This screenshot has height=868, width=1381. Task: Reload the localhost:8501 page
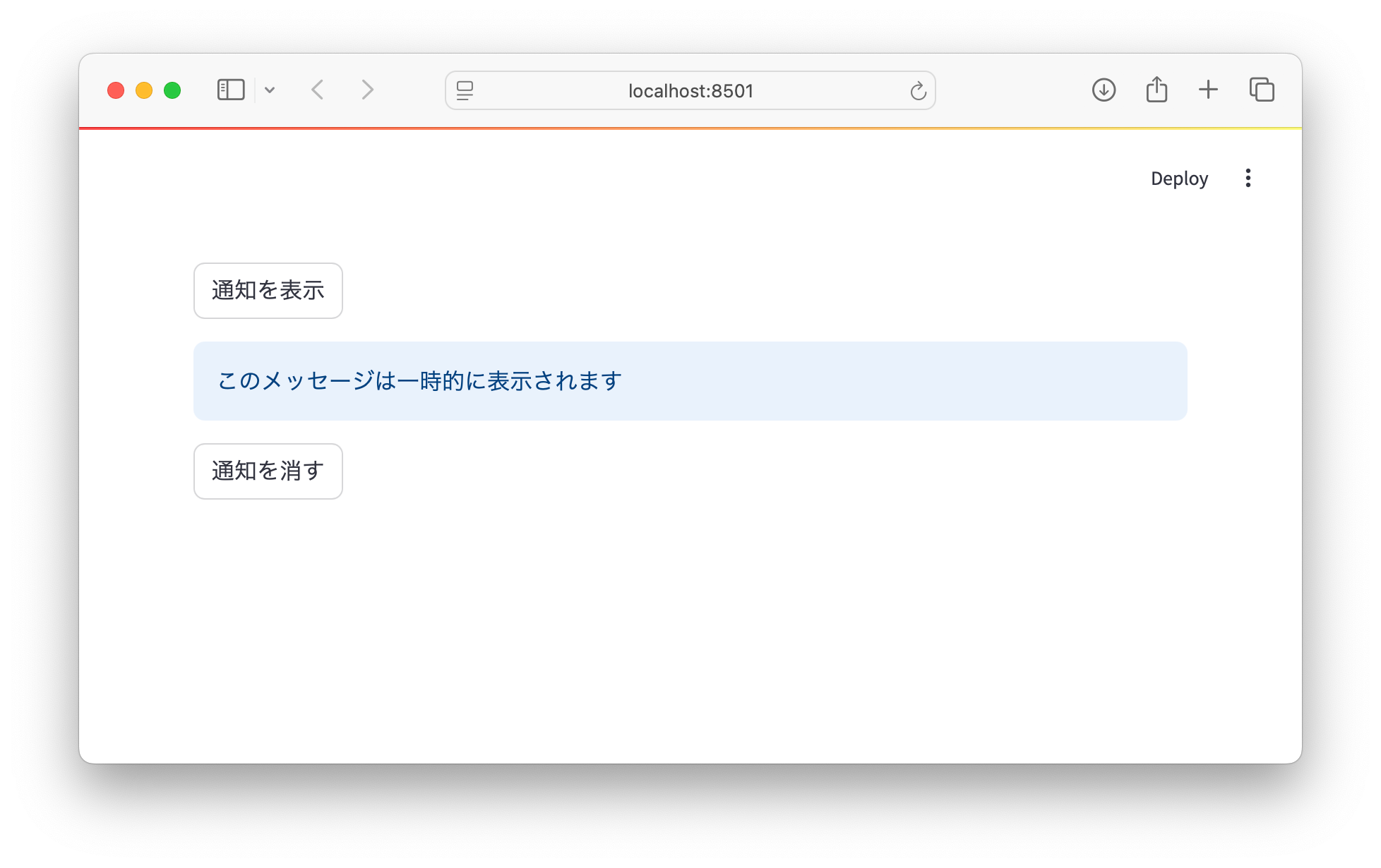(917, 90)
